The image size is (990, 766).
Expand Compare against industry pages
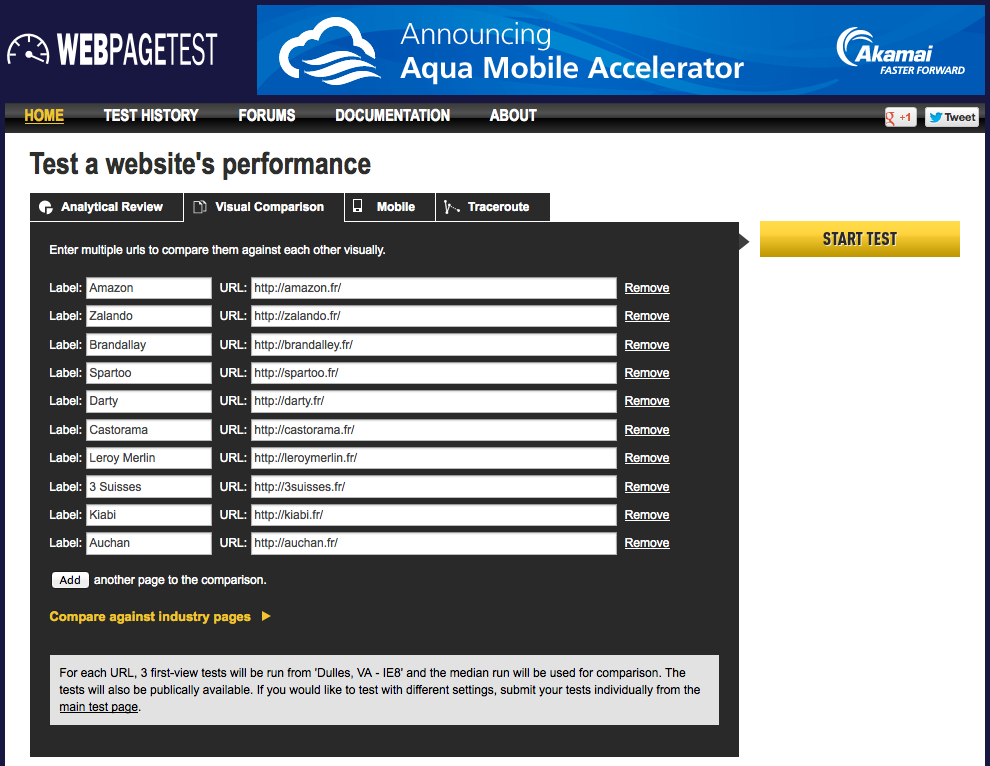pos(160,616)
